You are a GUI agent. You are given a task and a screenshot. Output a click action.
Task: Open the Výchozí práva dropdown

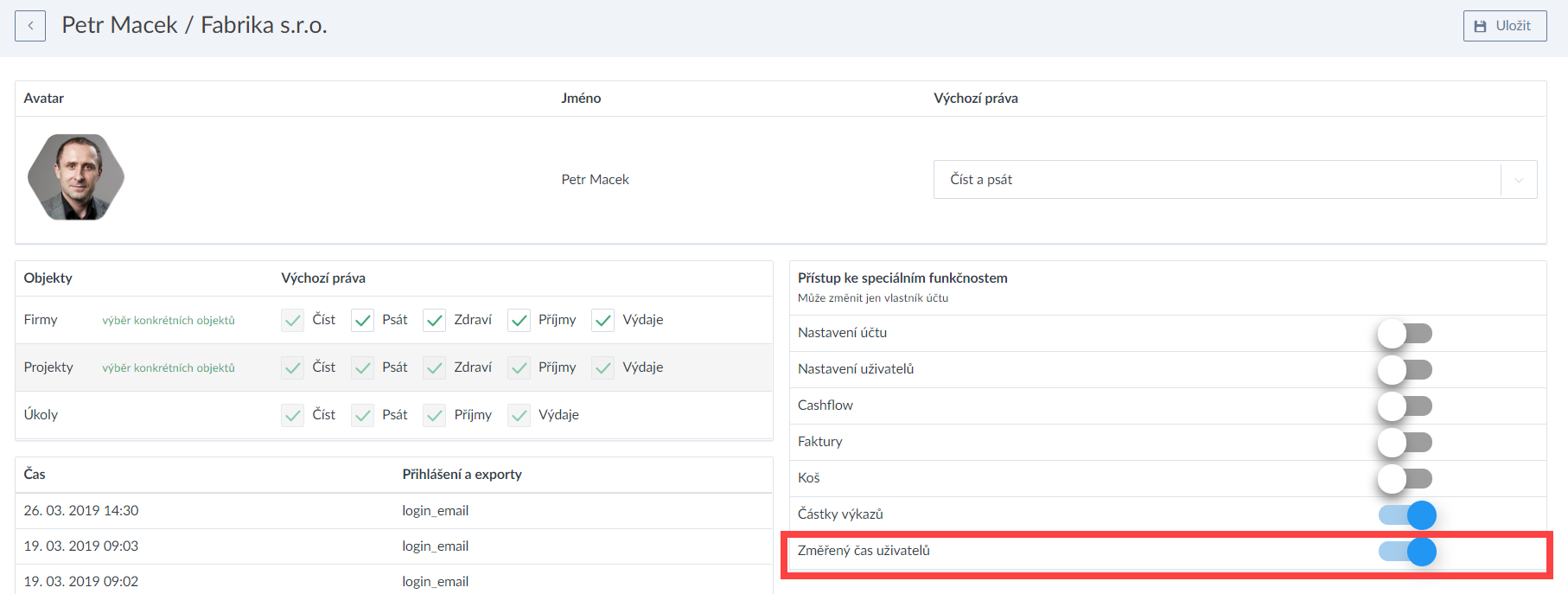point(1217,180)
